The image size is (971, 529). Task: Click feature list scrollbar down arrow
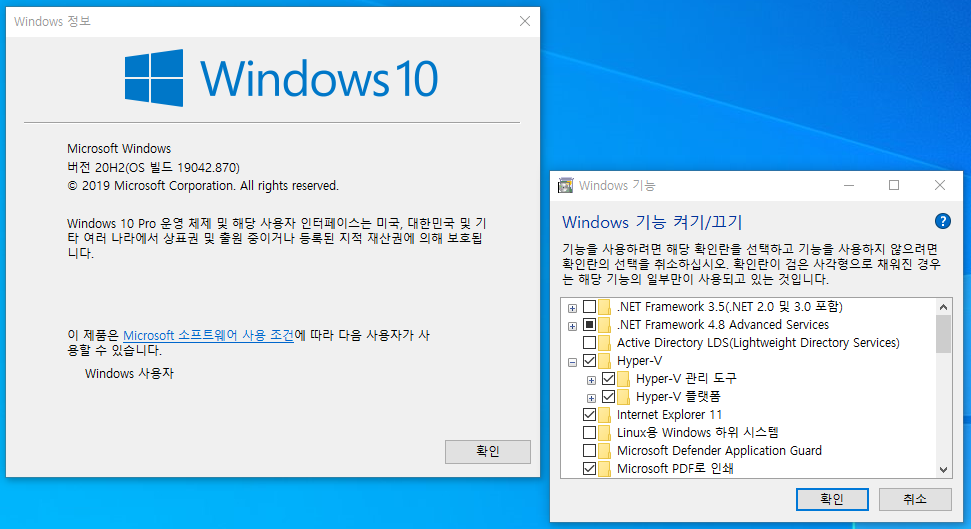(x=943, y=470)
